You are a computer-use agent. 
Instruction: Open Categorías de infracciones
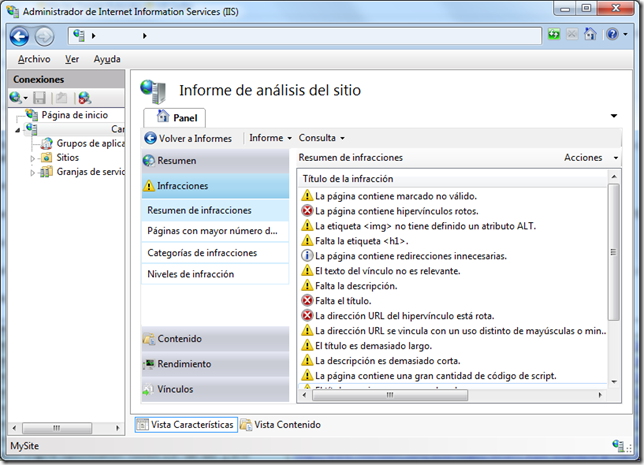click(x=215, y=253)
